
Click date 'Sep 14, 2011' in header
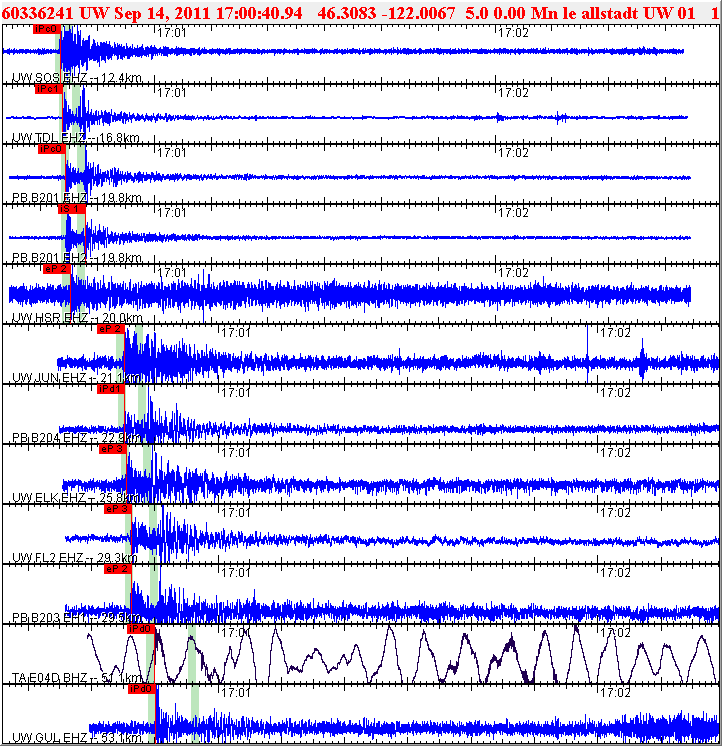coord(162,13)
